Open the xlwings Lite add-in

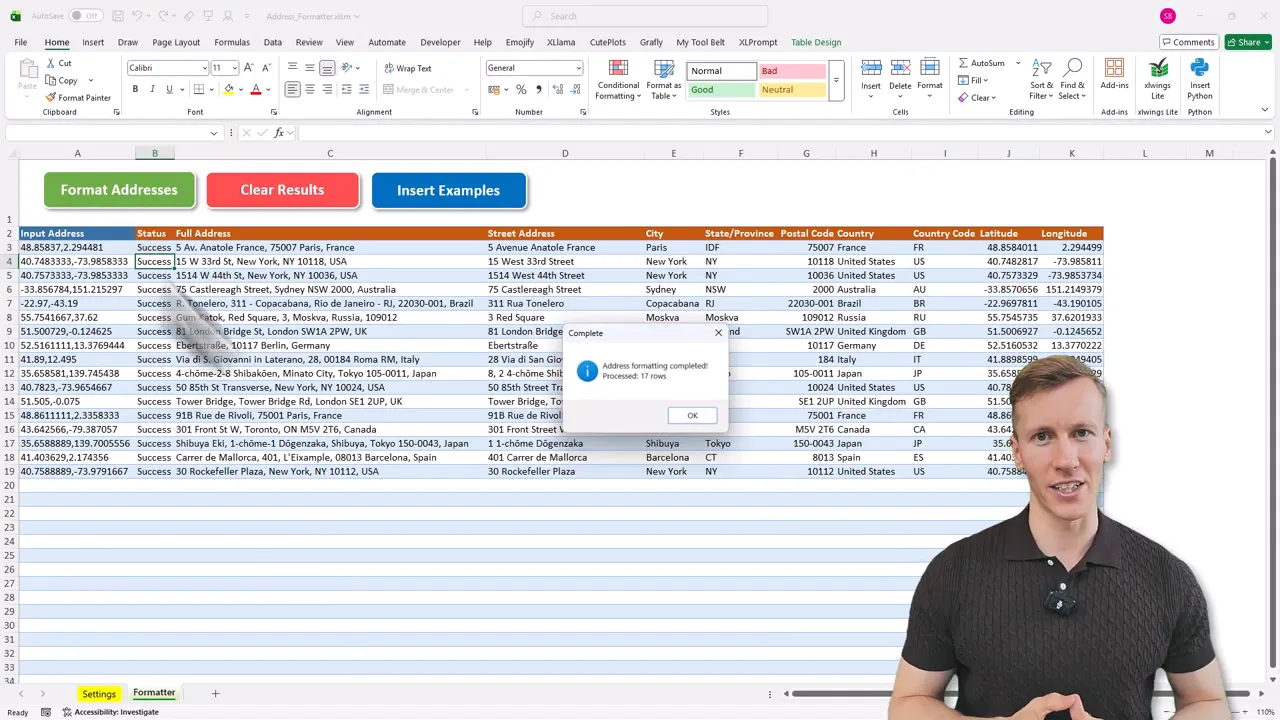tap(1157, 78)
